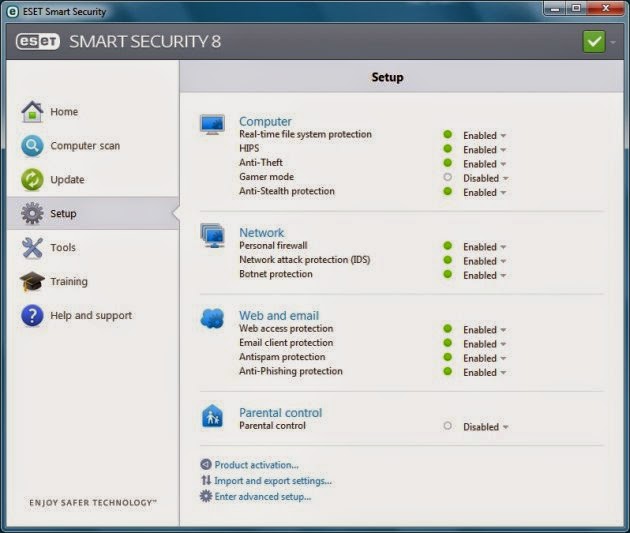Click the advanced setup gear icon
Viewport: 630px width, 533px height.
coord(206,496)
